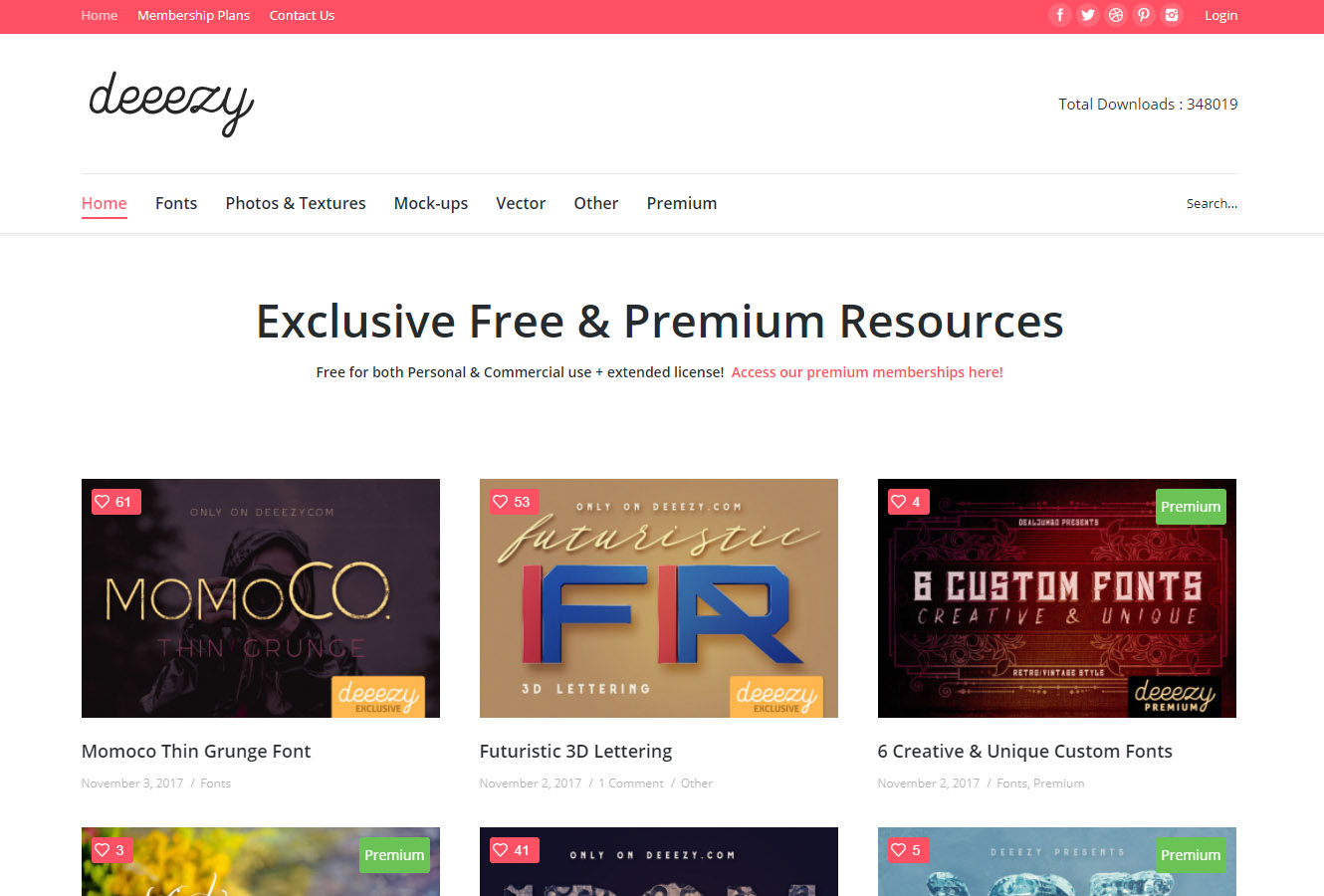This screenshot has height=896, width=1324.
Task: Like Momoco font via heart icon showing 61
Action: (115, 502)
